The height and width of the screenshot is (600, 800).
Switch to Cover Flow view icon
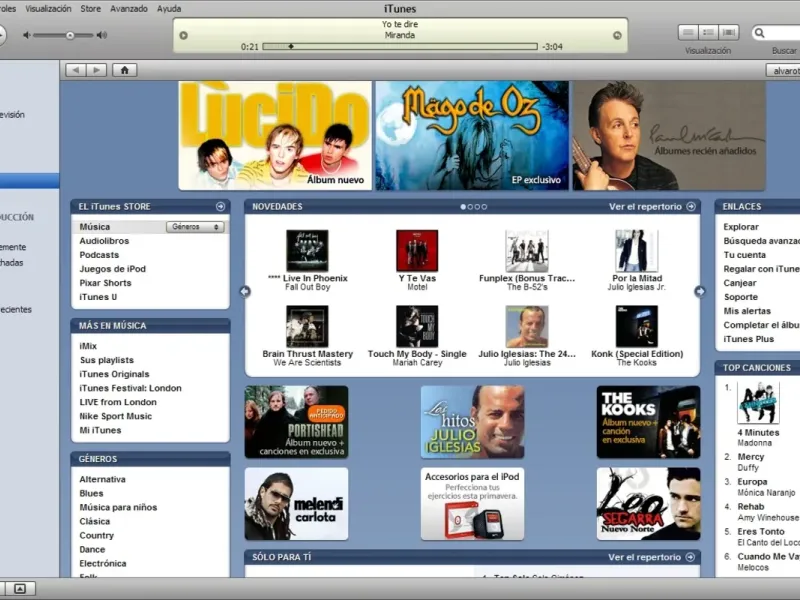click(x=729, y=33)
